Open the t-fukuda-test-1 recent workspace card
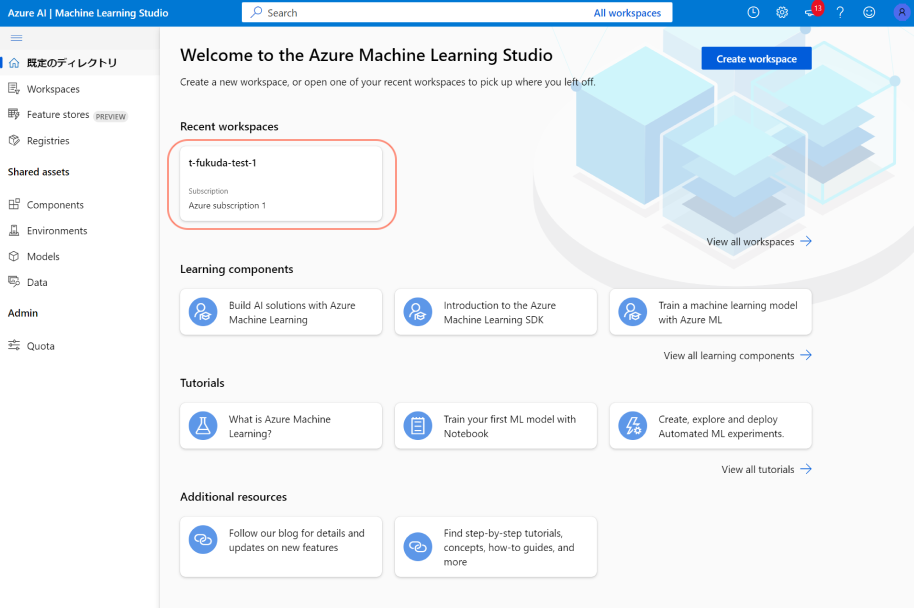This screenshot has height=608, width=914. point(281,184)
